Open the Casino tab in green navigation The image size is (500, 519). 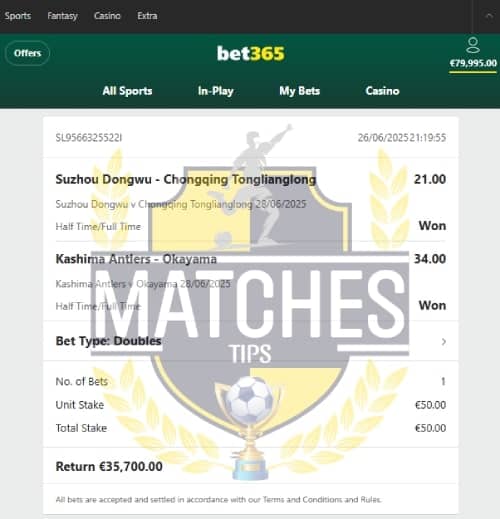point(382,91)
